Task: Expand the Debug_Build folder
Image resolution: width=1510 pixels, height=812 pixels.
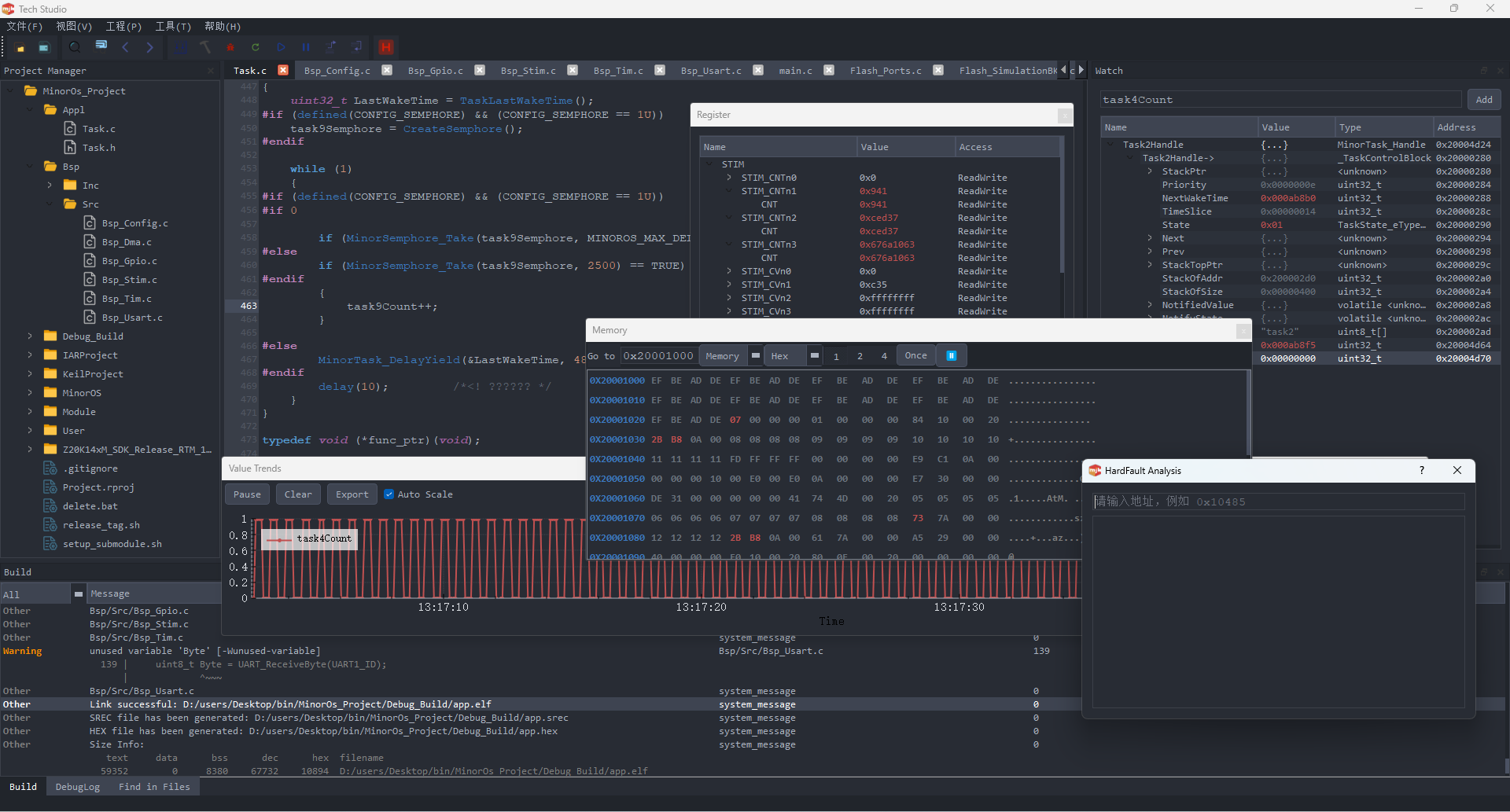Action: pos(30,336)
